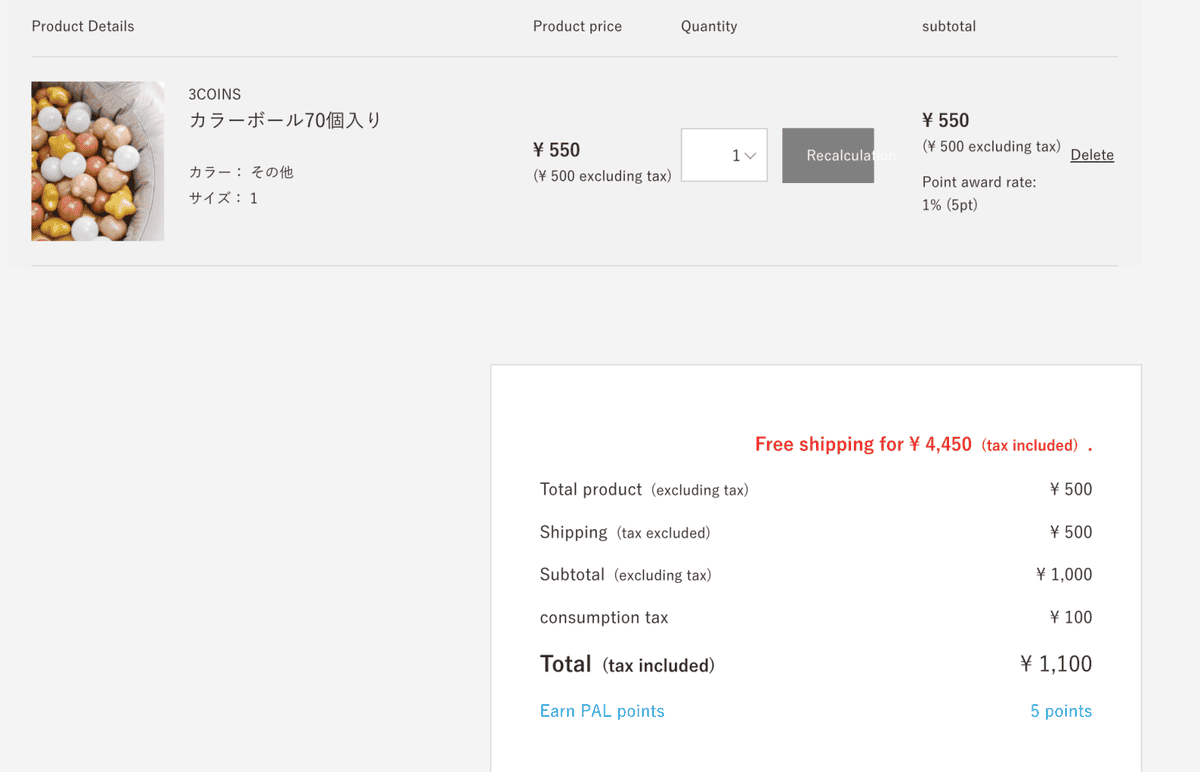The width and height of the screenshot is (1200, 772).
Task: Open the color ball product thumbnail
Action: point(98,161)
